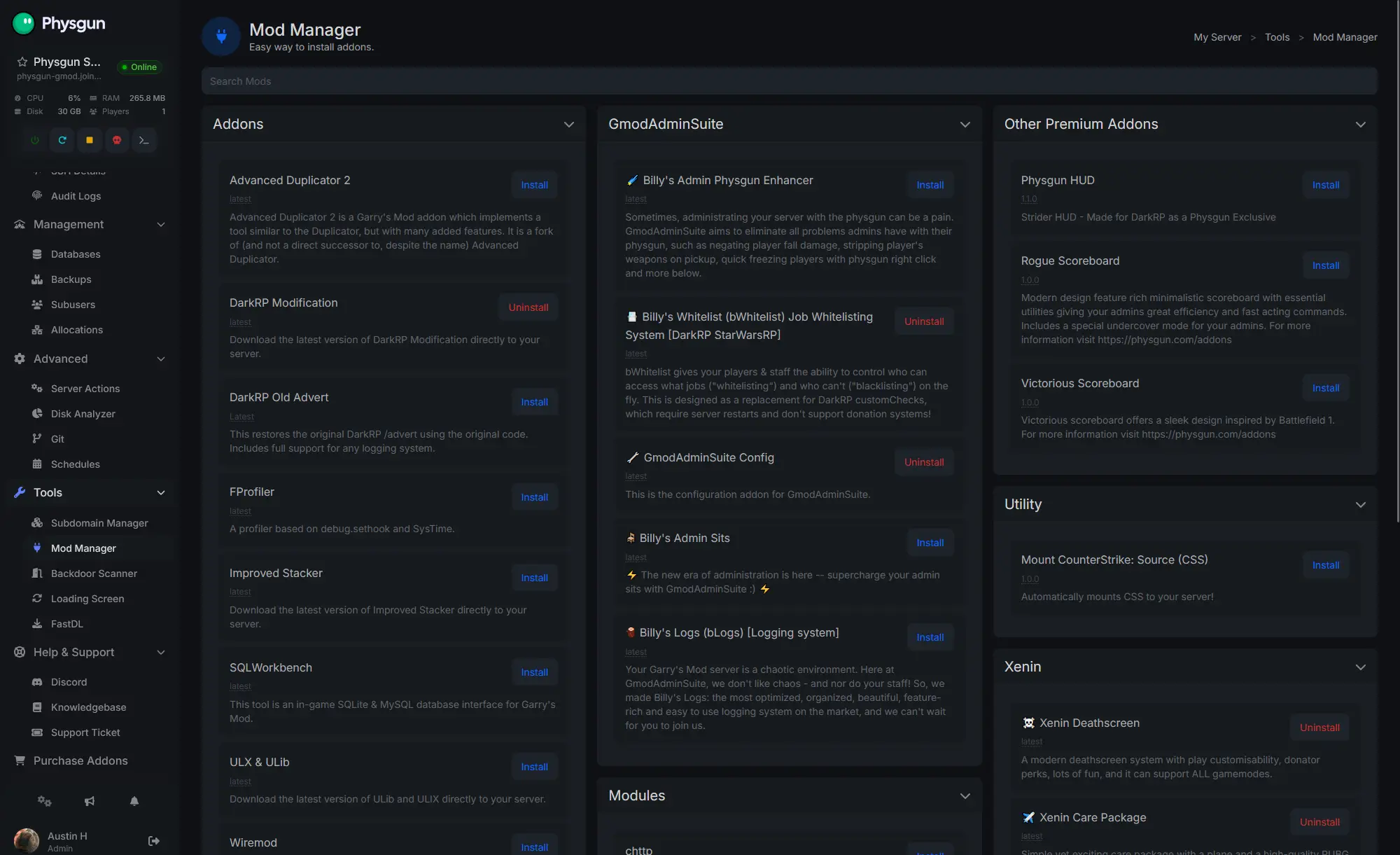Viewport: 1400px width, 855px height.
Task: Click the Loading Screen refresh icon
Action: 37,599
